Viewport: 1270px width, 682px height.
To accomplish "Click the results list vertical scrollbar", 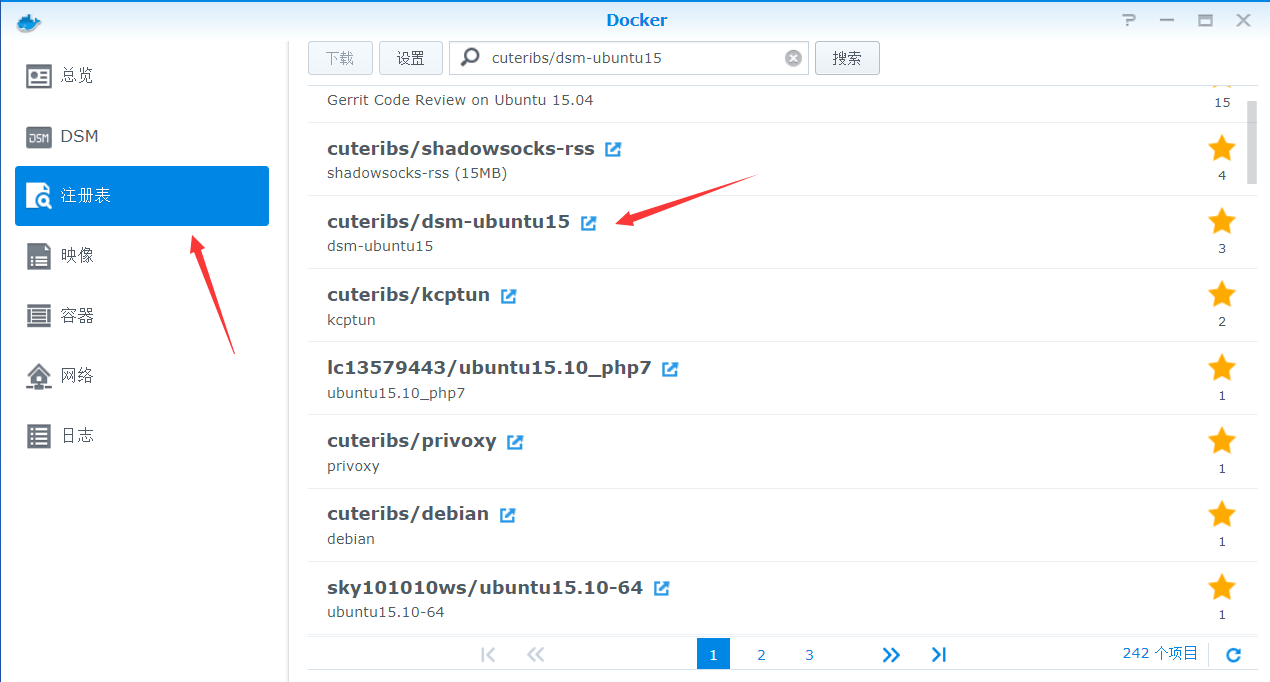I will pyautogui.click(x=1252, y=142).
